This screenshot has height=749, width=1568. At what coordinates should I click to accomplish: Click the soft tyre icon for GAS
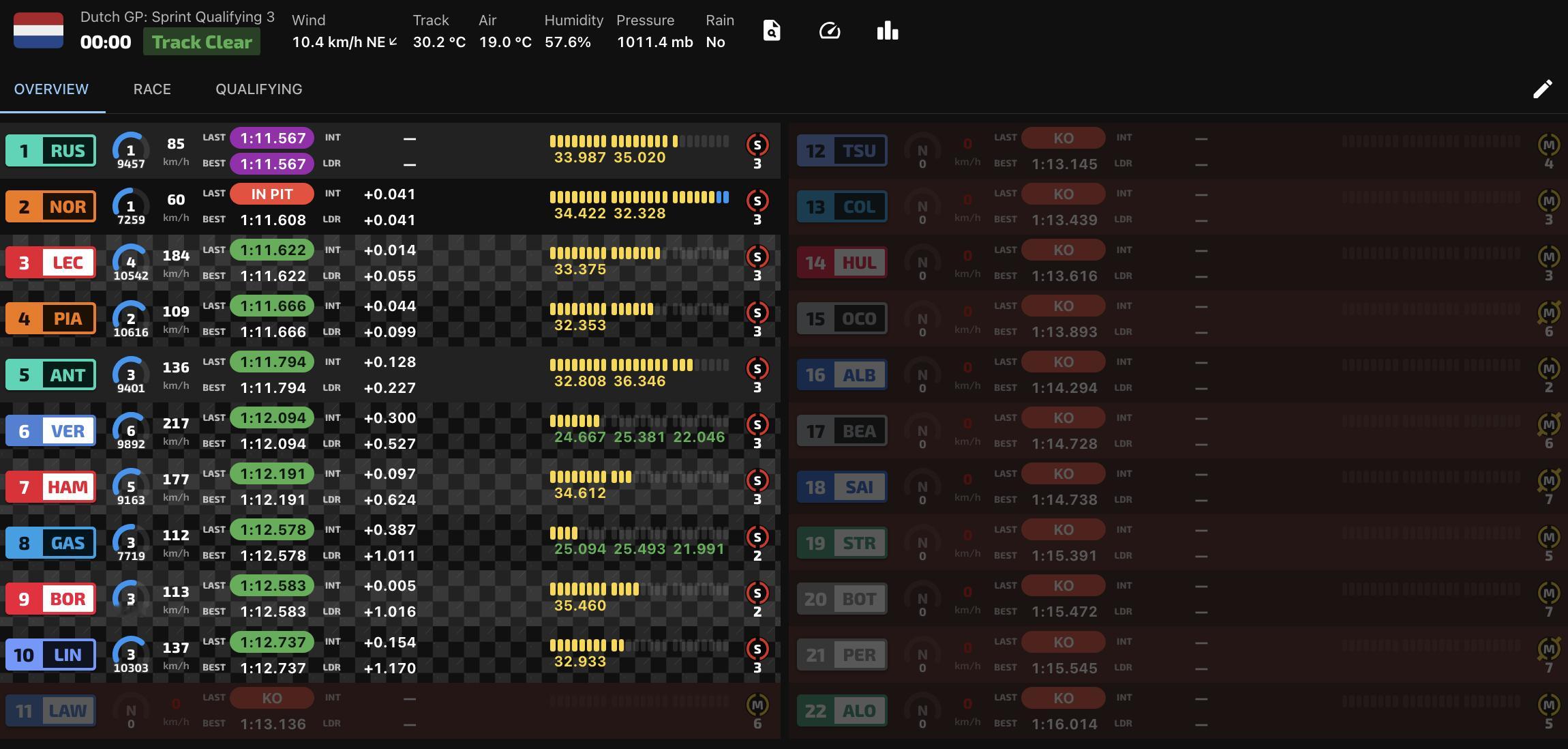coord(757,537)
